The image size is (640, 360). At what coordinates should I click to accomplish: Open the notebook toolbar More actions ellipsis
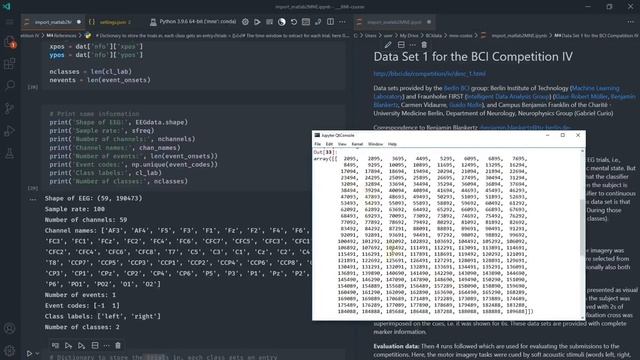coord(342,22)
